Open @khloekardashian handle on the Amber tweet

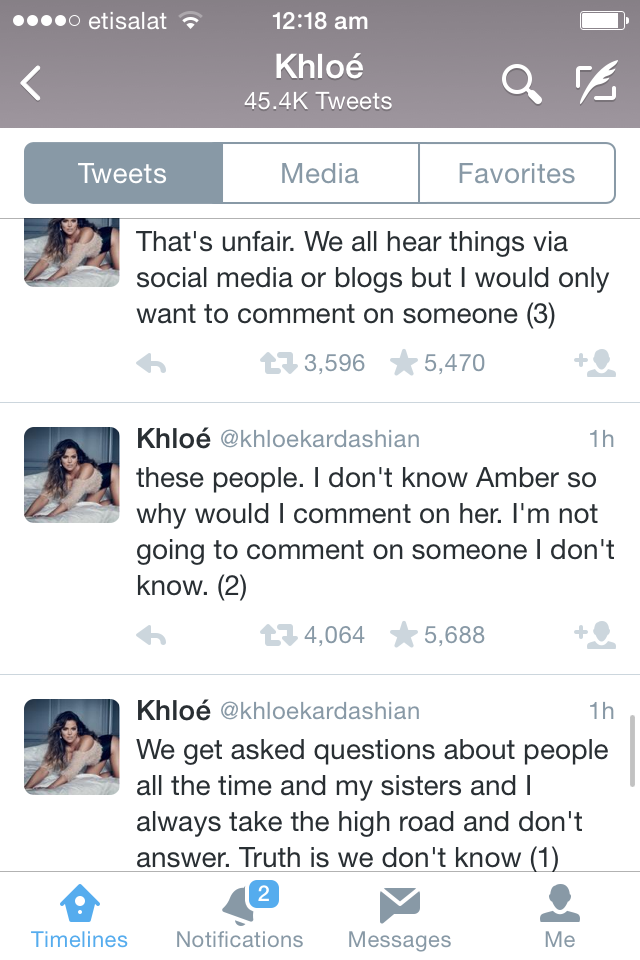pyautogui.click(x=319, y=439)
